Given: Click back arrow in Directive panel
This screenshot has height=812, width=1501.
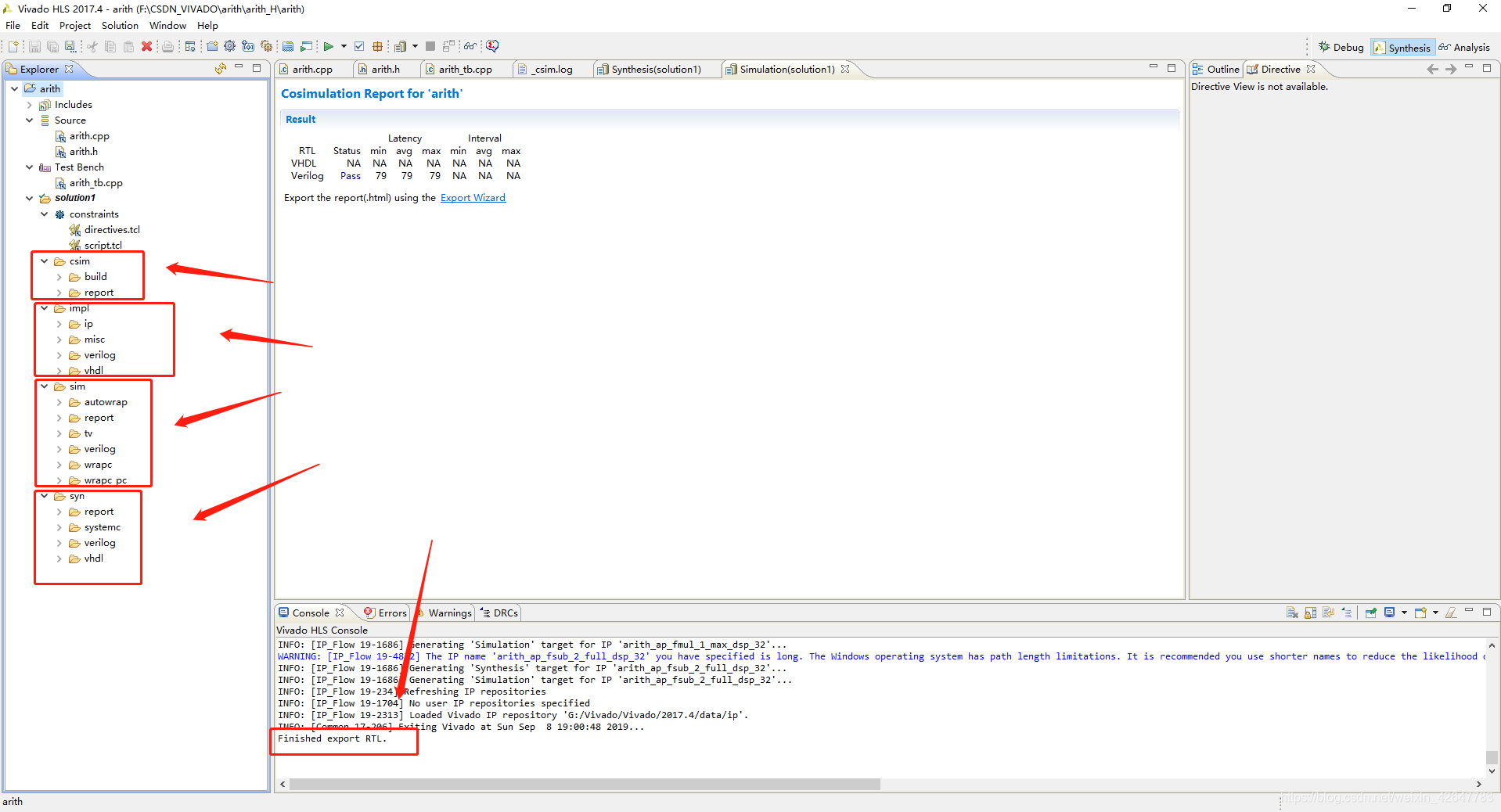Looking at the screenshot, I should [x=1432, y=69].
